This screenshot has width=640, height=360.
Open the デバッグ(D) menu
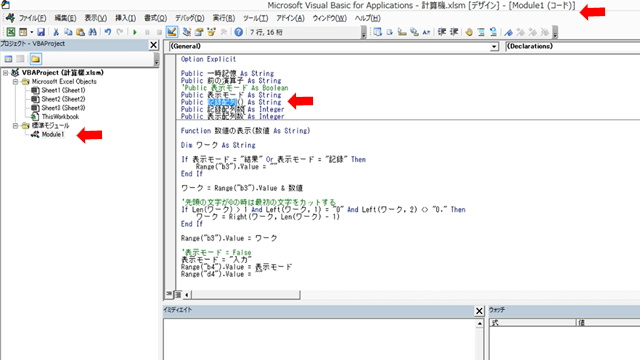[189, 18]
